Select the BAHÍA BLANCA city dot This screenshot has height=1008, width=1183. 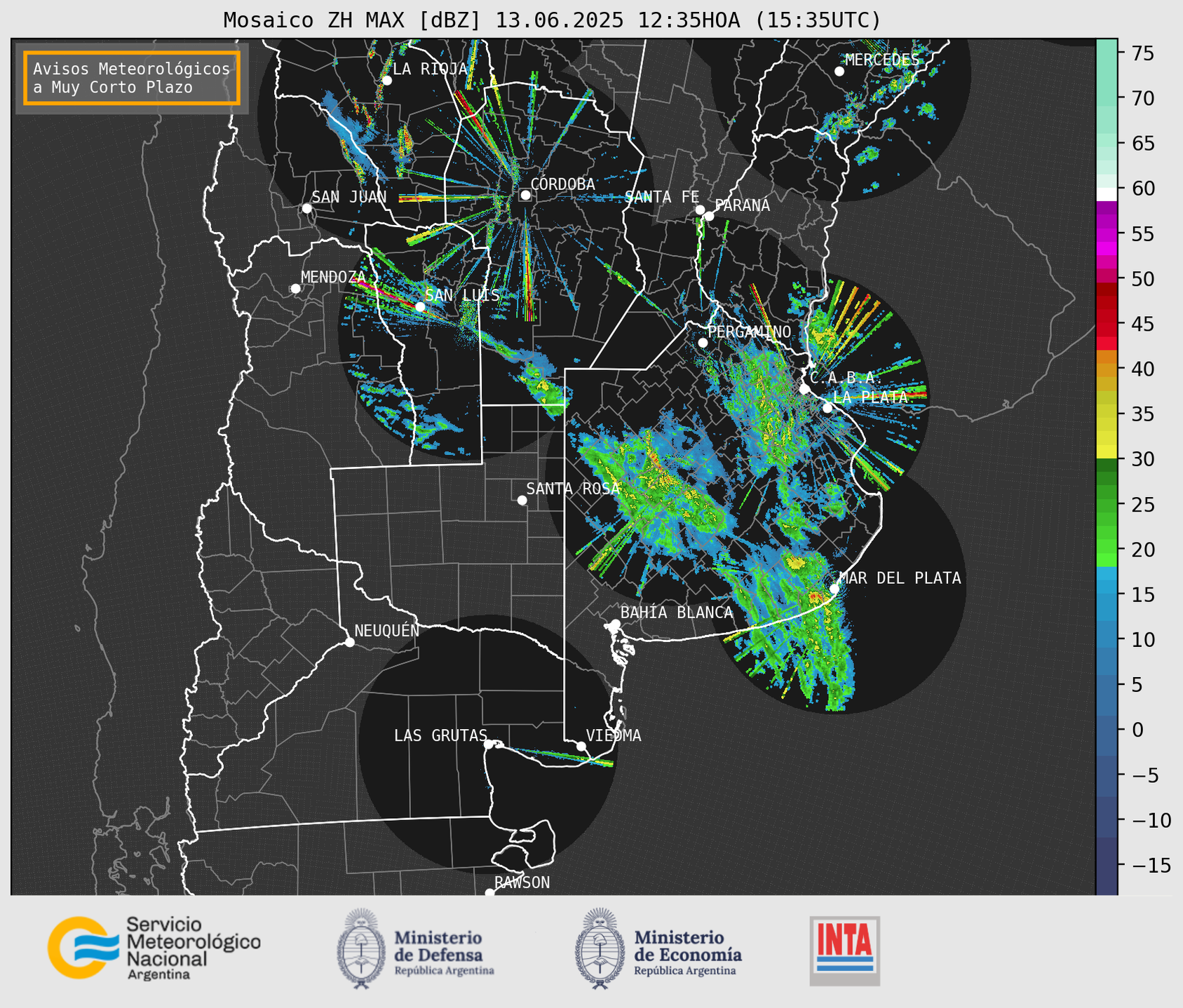click(615, 624)
